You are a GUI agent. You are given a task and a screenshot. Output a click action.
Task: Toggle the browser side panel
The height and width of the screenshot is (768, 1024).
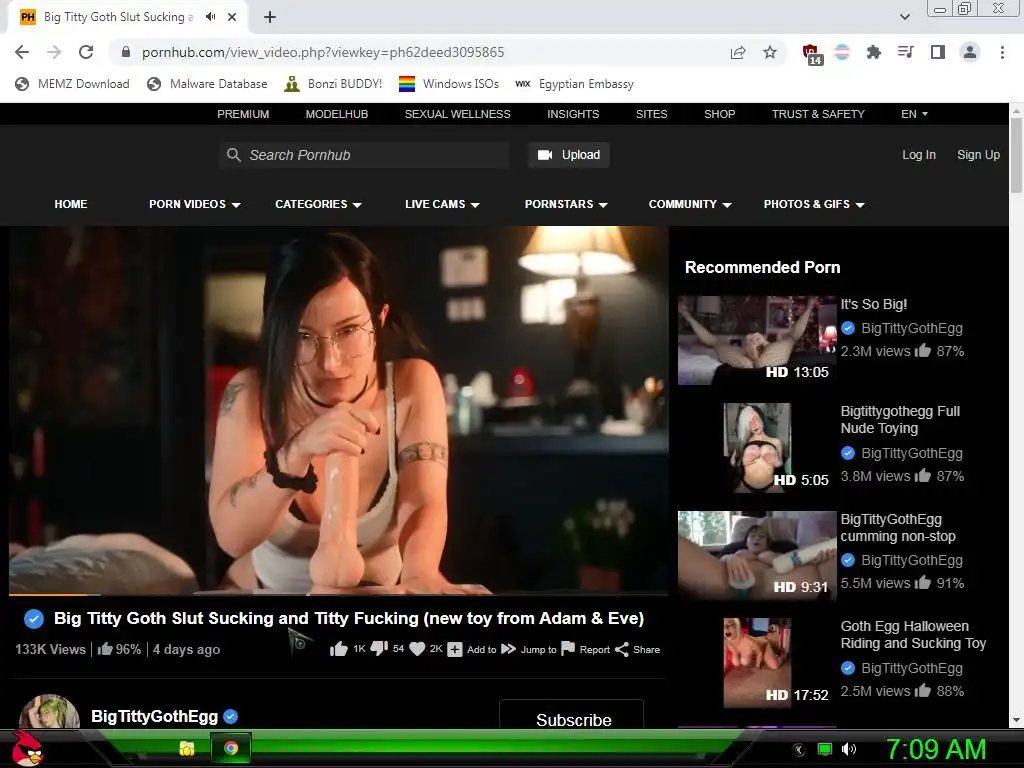(938, 52)
